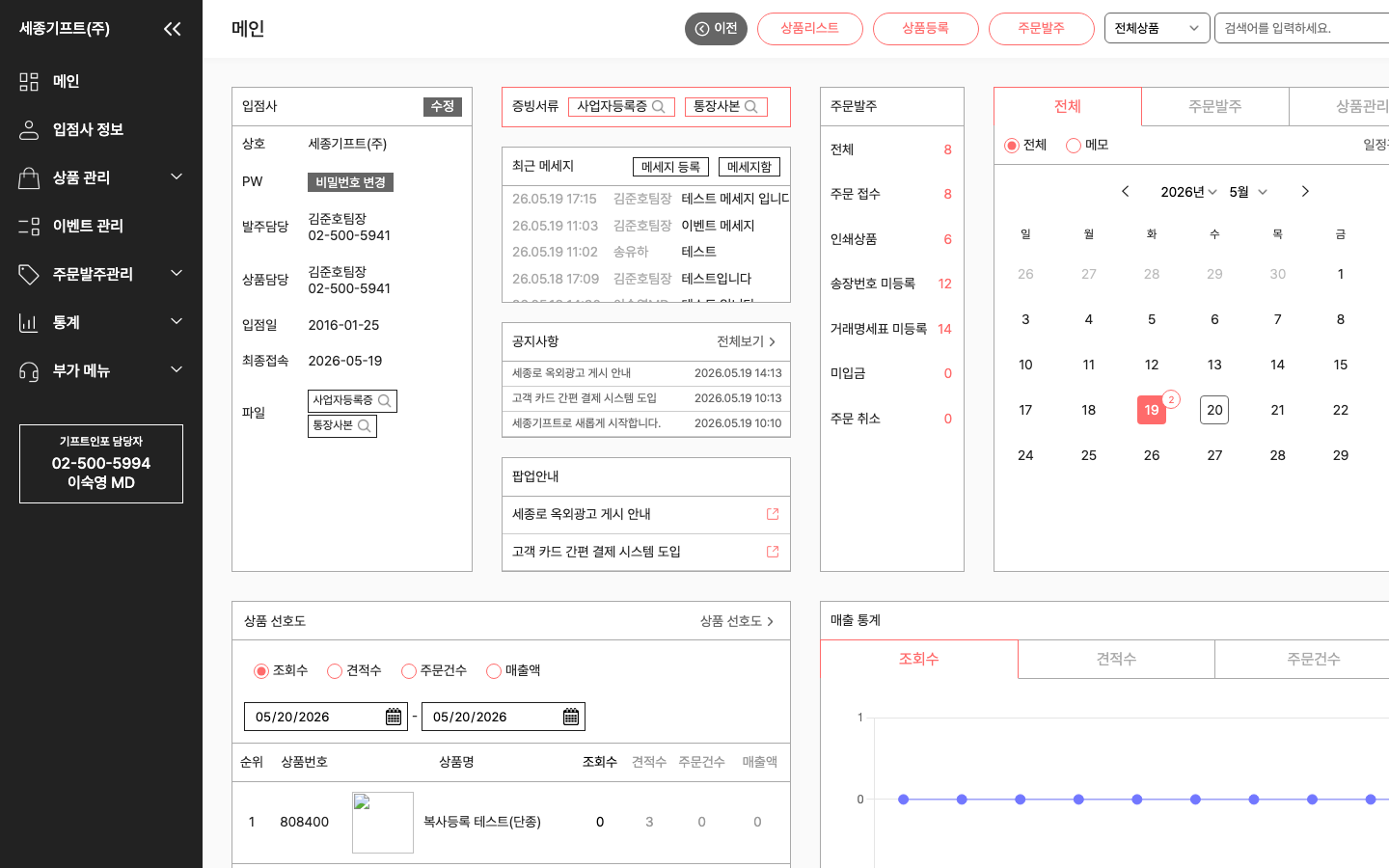This screenshot has width=1389, height=868.
Task: Select date 20 in calendar
Action: point(1214,410)
